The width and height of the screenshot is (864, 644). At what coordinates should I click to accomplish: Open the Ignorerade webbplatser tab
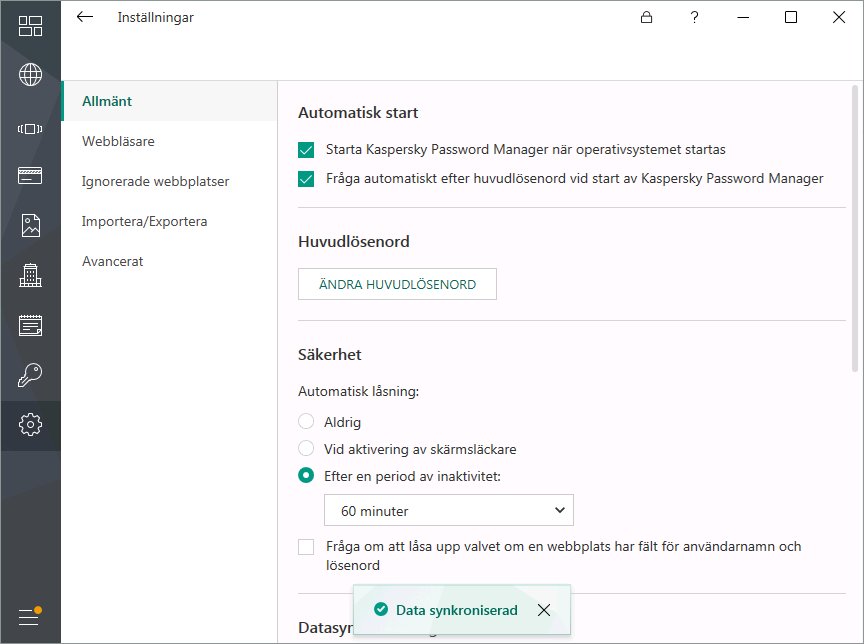170,181
